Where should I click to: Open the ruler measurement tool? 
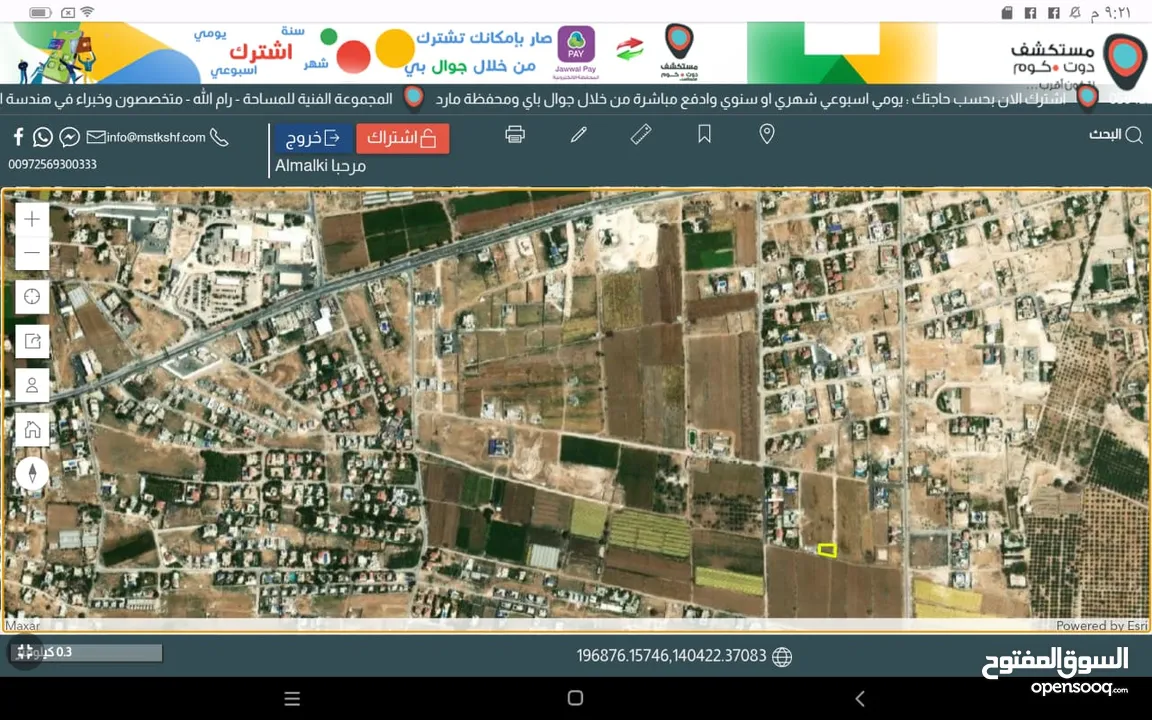pos(641,134)
